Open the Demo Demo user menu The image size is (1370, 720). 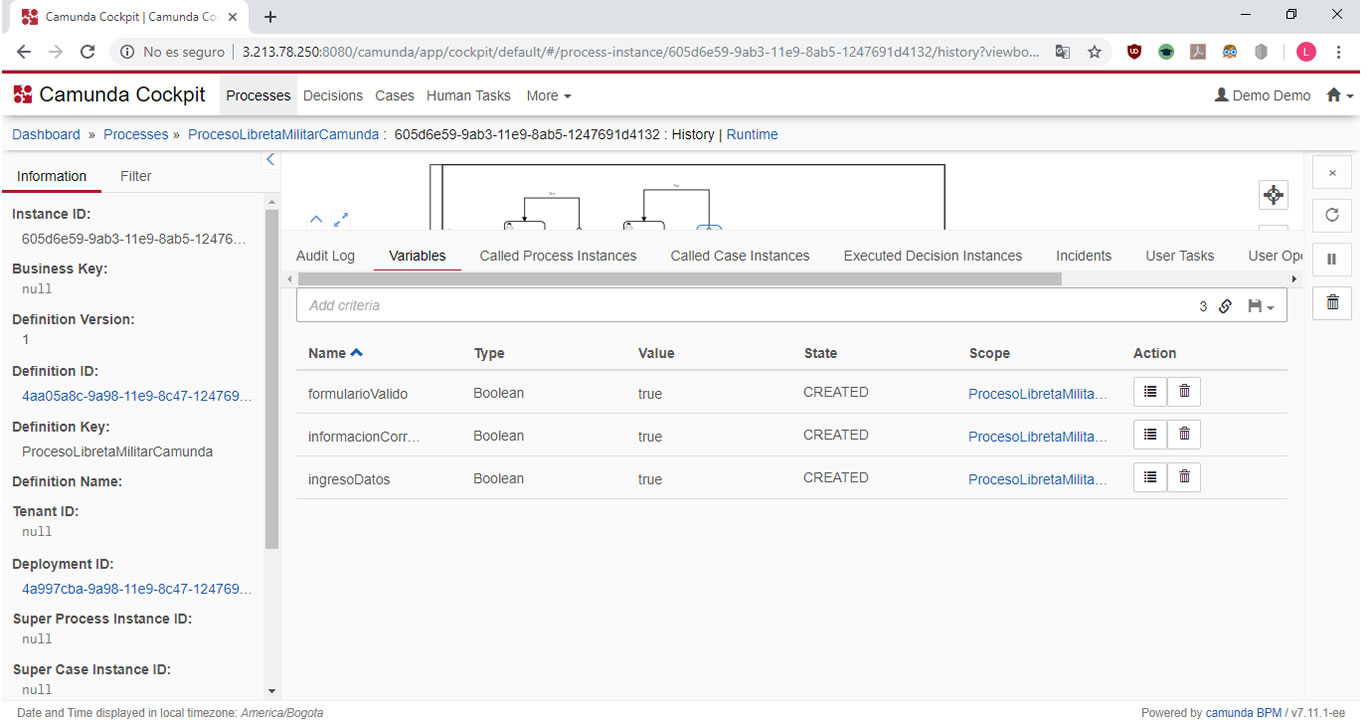pos(1262,96)
